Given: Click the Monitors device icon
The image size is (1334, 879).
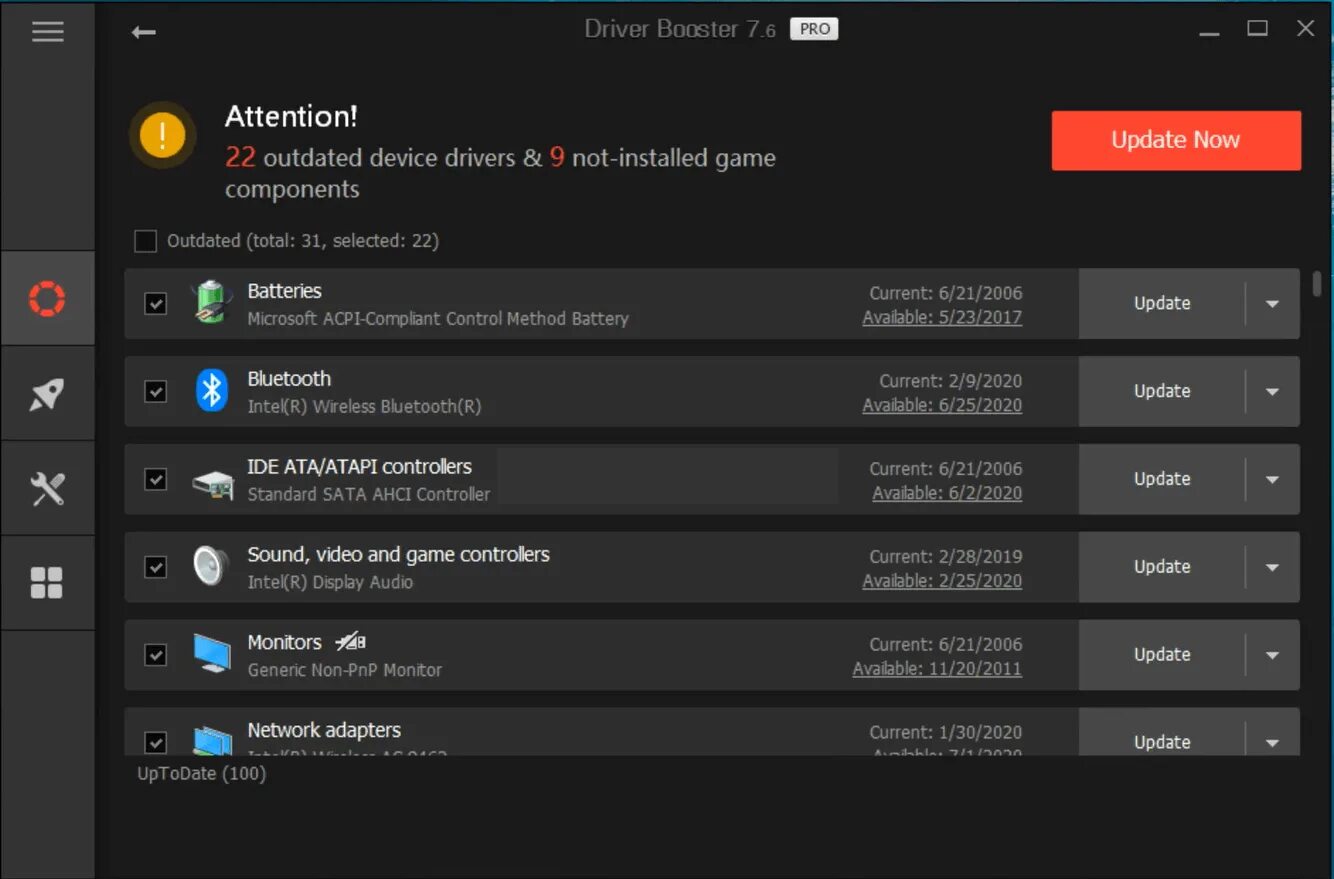Looking at the screenshot, I should [x=212, y=654].
